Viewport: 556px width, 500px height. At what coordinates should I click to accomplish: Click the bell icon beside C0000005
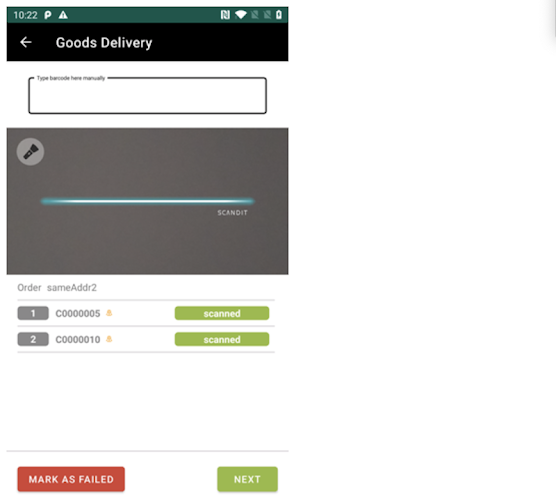point(109,313)
